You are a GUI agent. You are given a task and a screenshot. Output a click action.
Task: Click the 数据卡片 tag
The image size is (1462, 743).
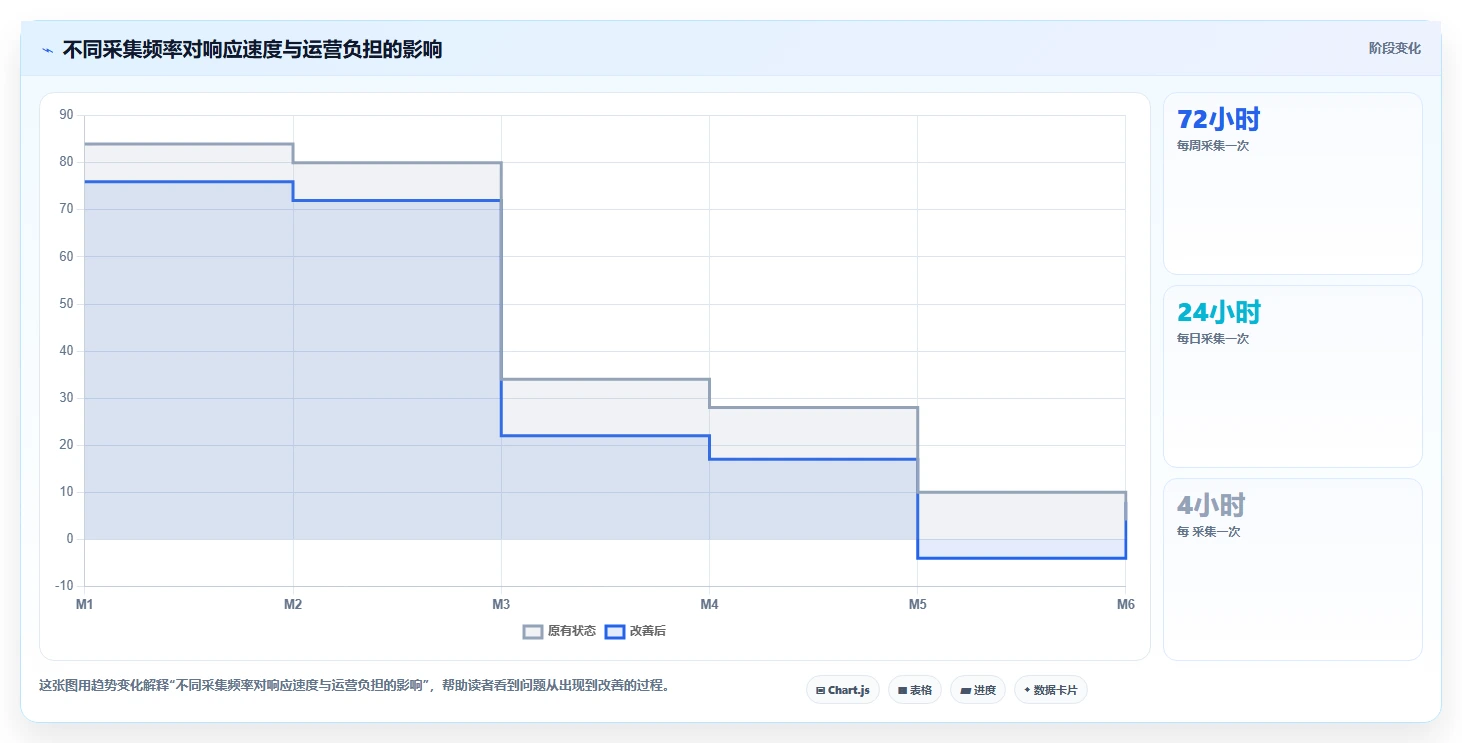pos(1051,690)
